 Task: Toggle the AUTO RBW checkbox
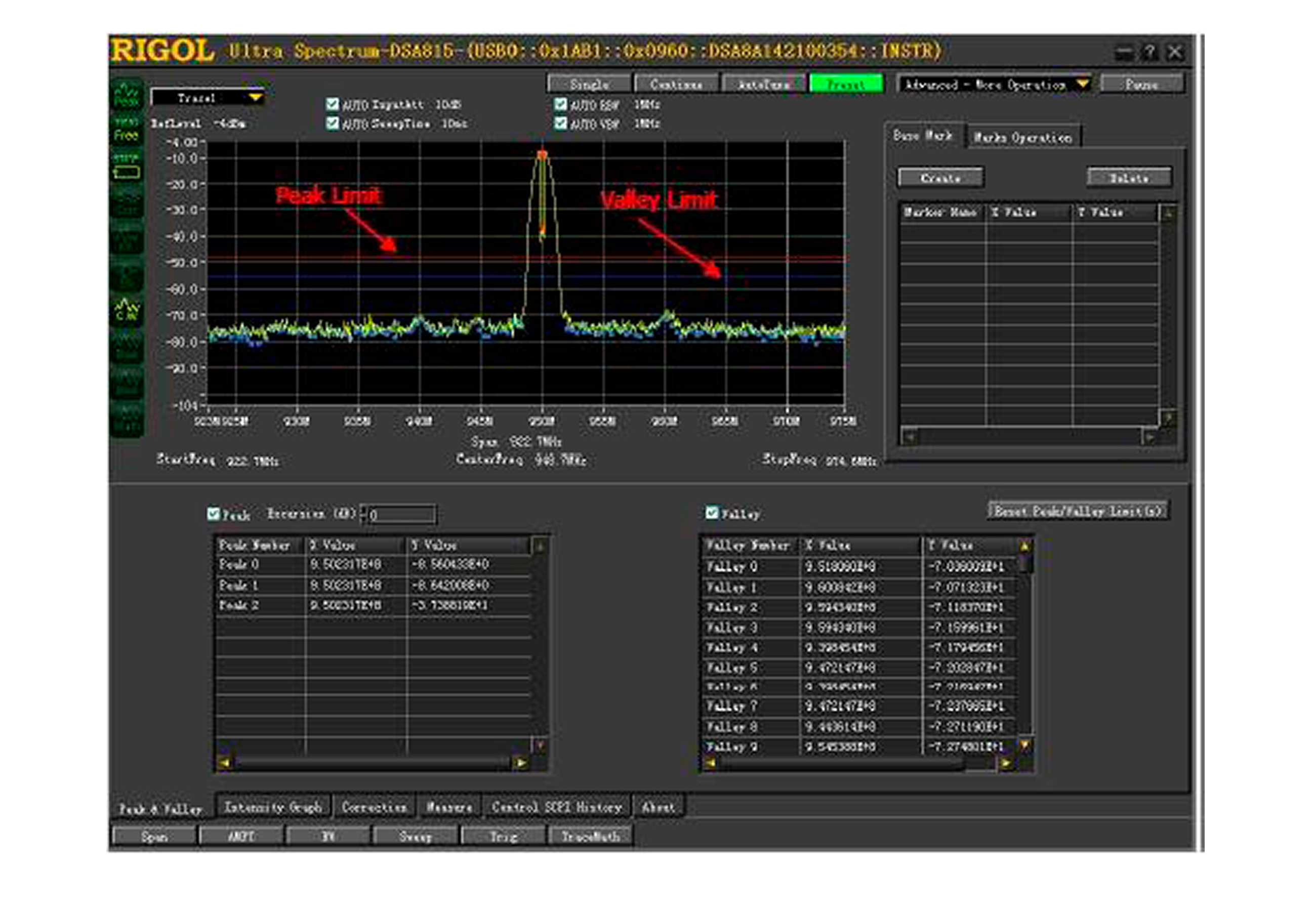[x=561, y=104]
